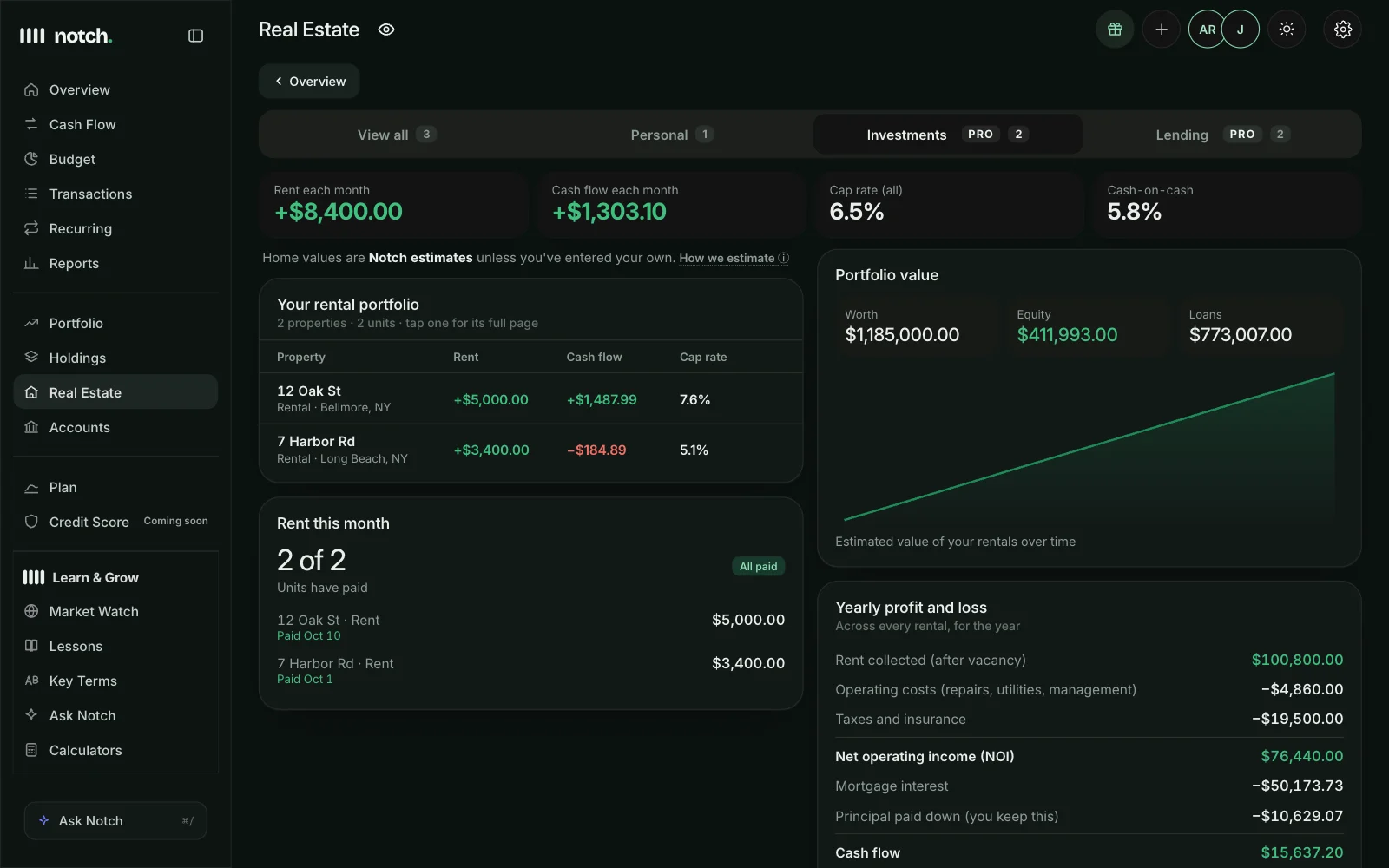The image size is (1389, 868).
Task: Open the 12 Oak St property row
Action: pos(530,398)
